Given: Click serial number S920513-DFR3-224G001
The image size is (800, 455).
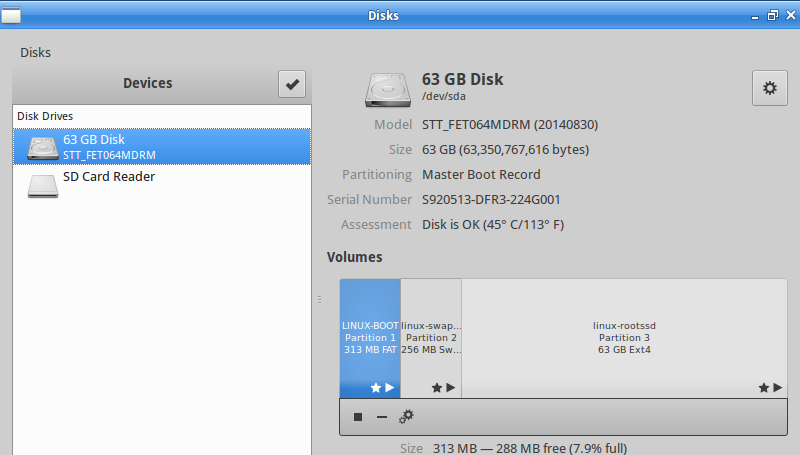Looking at the screenshot, I should pos(491,199).
